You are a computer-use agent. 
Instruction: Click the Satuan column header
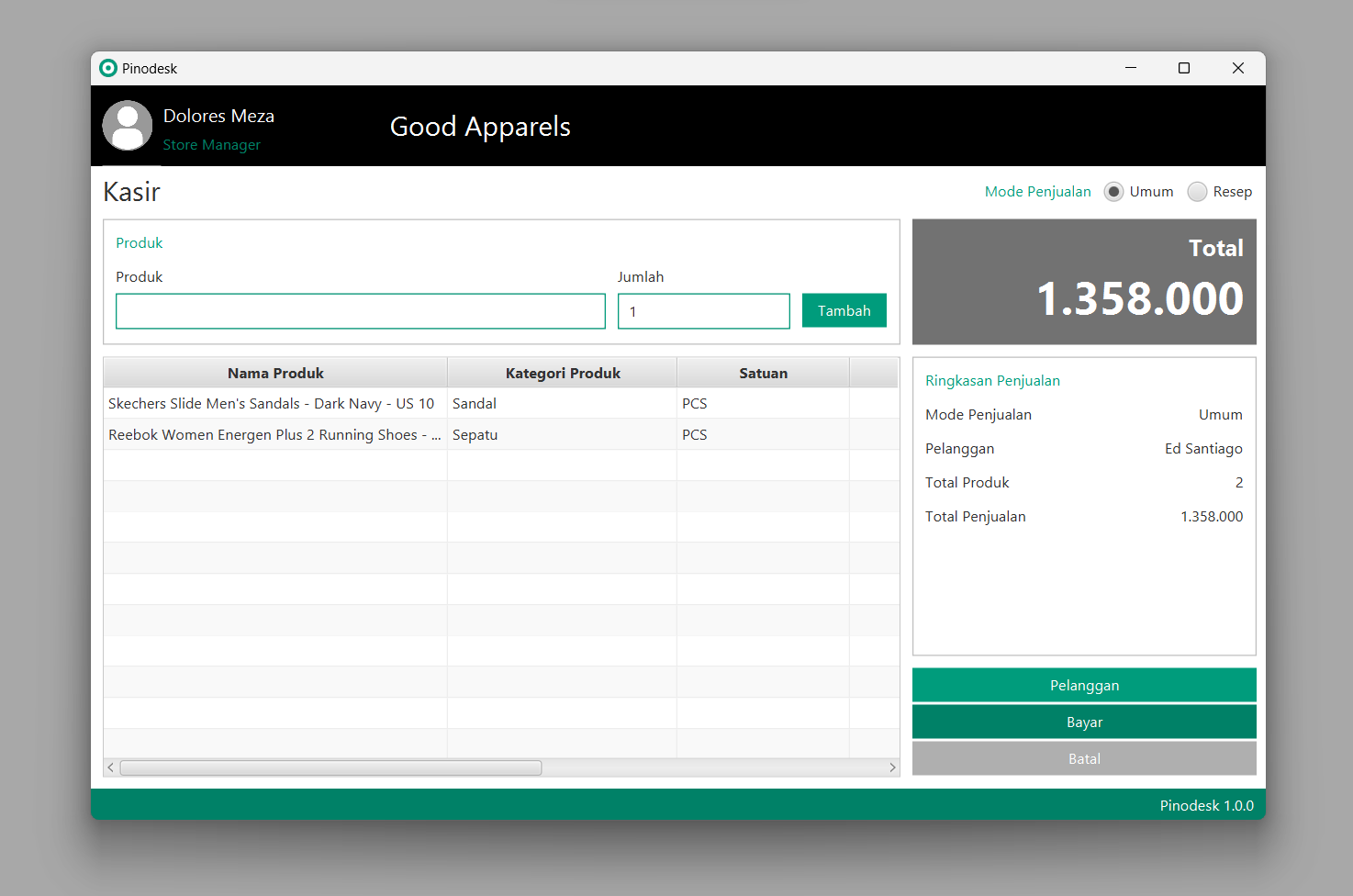(763, 374)
